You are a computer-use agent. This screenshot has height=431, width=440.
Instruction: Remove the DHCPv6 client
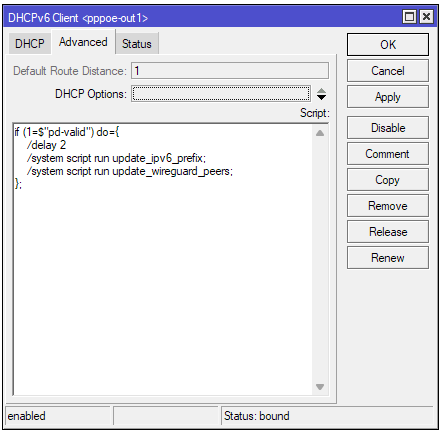click(x=388, y=206)
